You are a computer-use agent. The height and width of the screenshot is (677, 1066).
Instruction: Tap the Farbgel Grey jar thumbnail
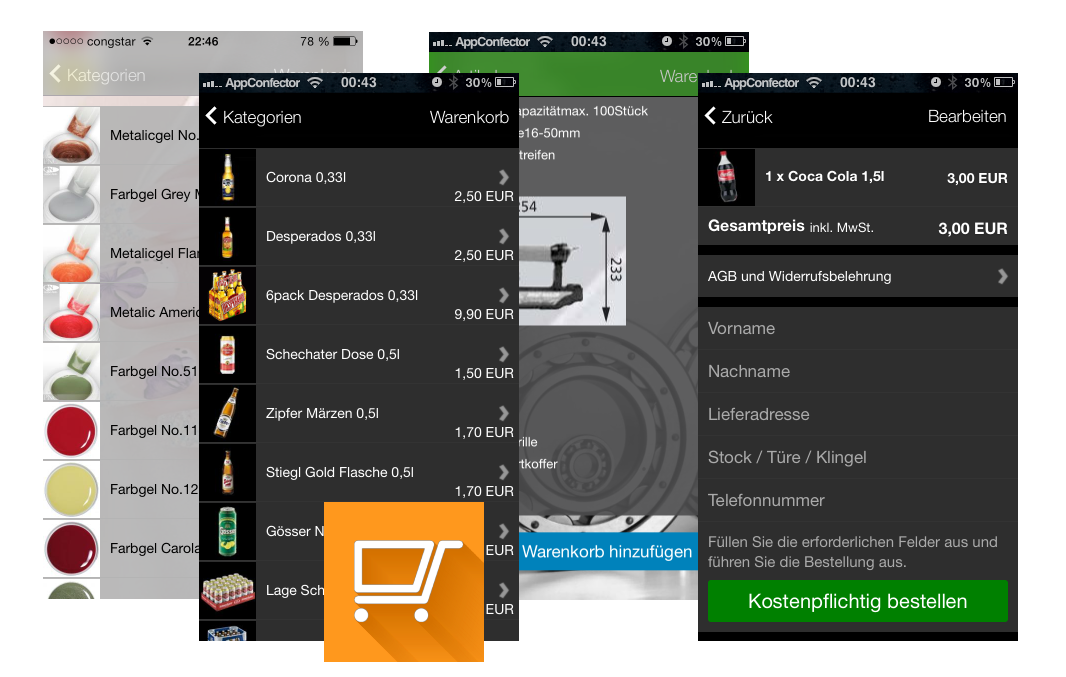click(x=71, y=194)
